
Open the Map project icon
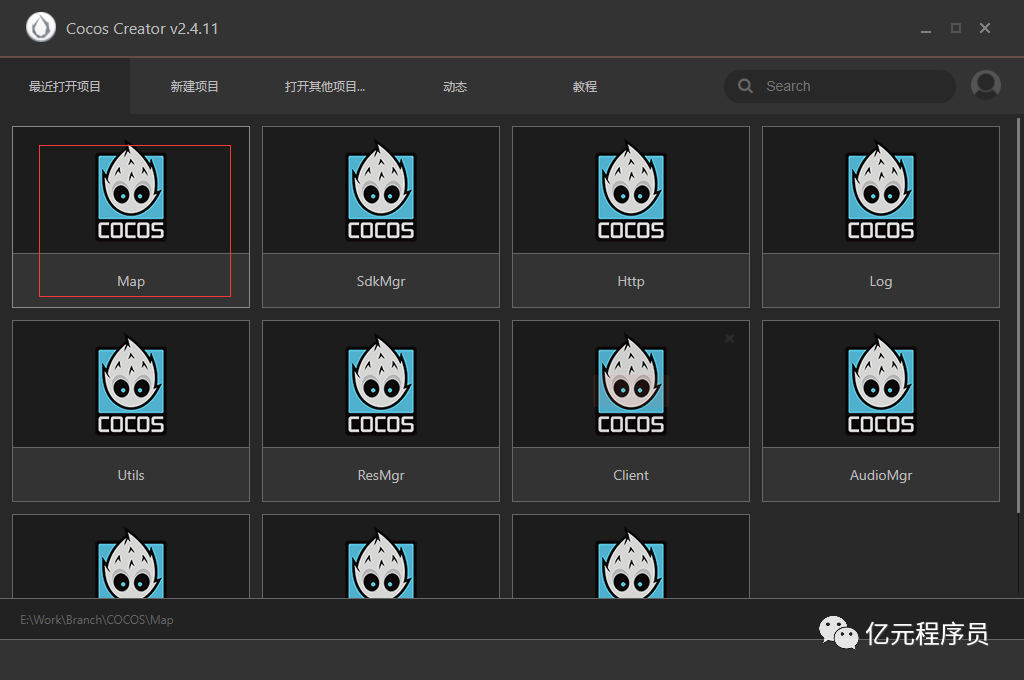(131, 191)
